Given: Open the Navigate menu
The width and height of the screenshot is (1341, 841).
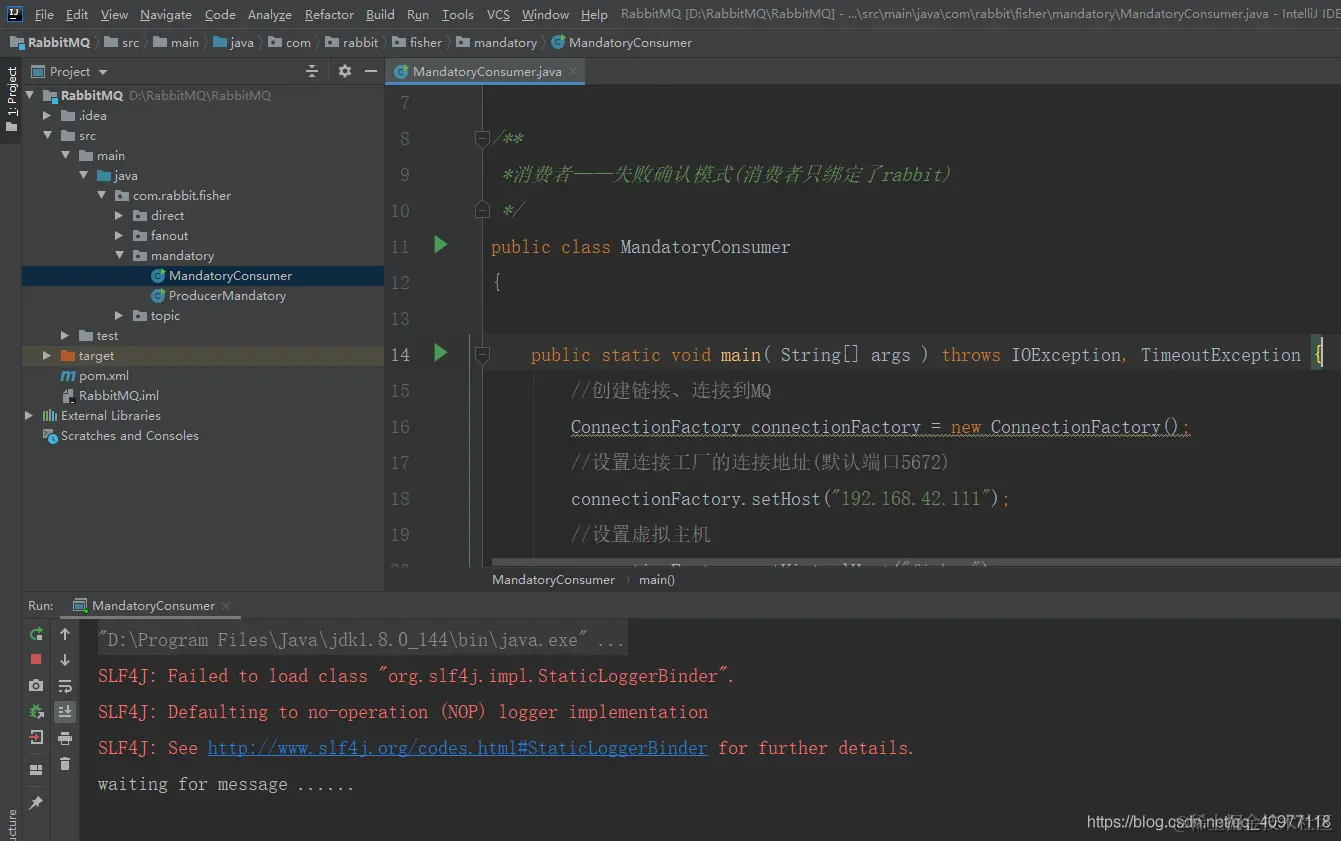Looking at the screenshot, I should click(166, 14).
